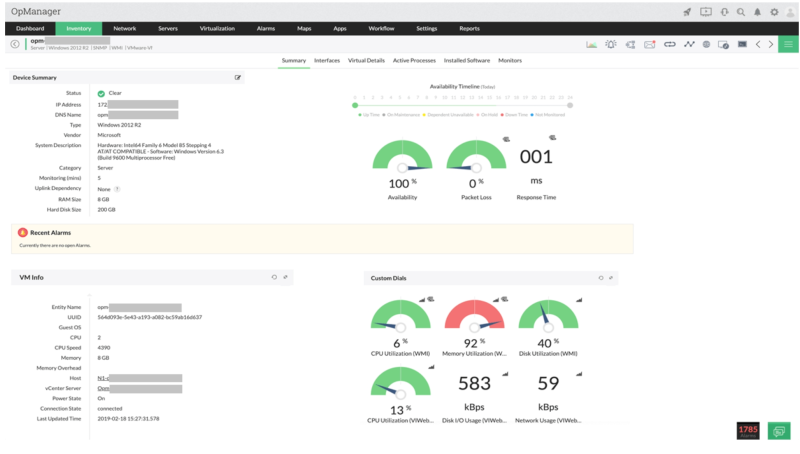Click the support headset icon in header
Image resolution: width=800 pixels, height=454 pixels.
tap(724, 12)
